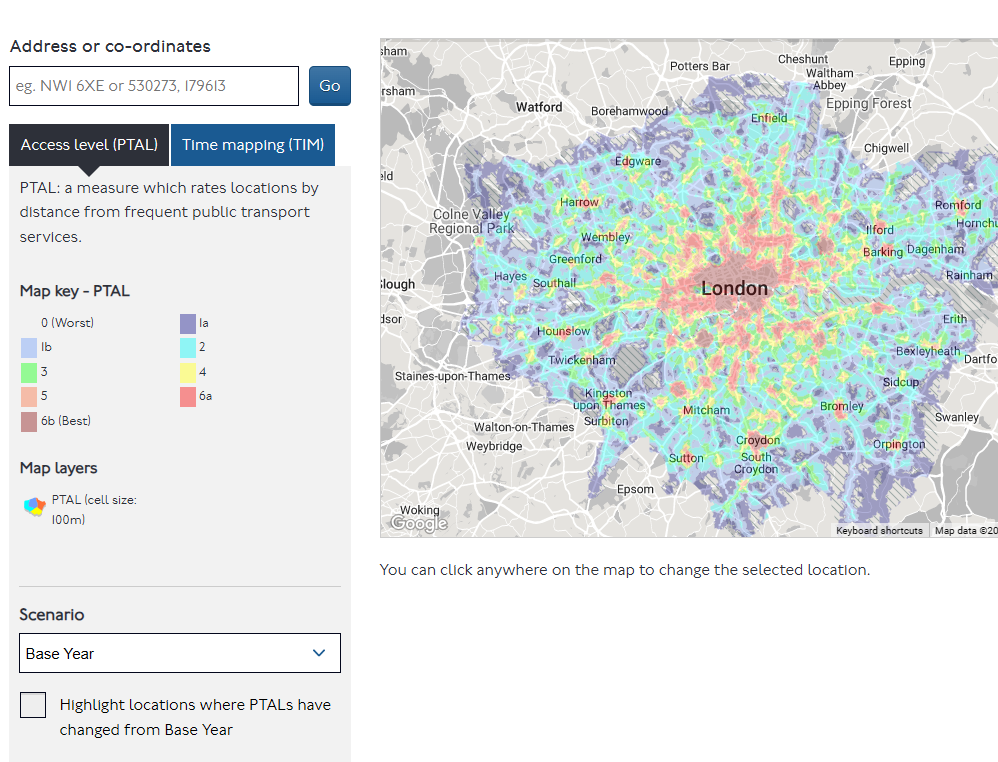Open the Scenario Base Year dropdown
Screen dimensions: 998x762
[x=179, y=653]
